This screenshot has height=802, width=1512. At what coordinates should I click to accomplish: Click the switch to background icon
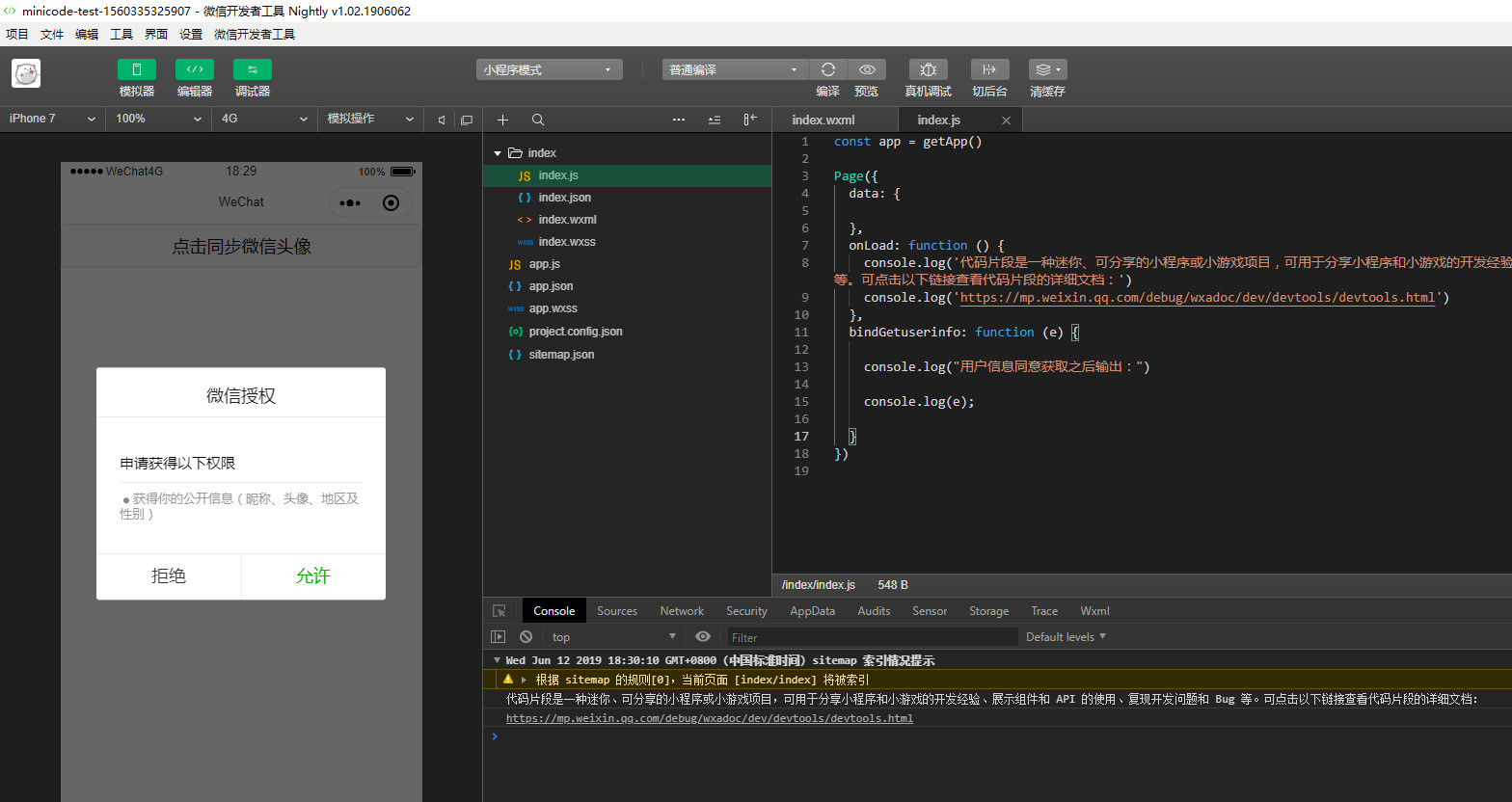tap(989, 69)
